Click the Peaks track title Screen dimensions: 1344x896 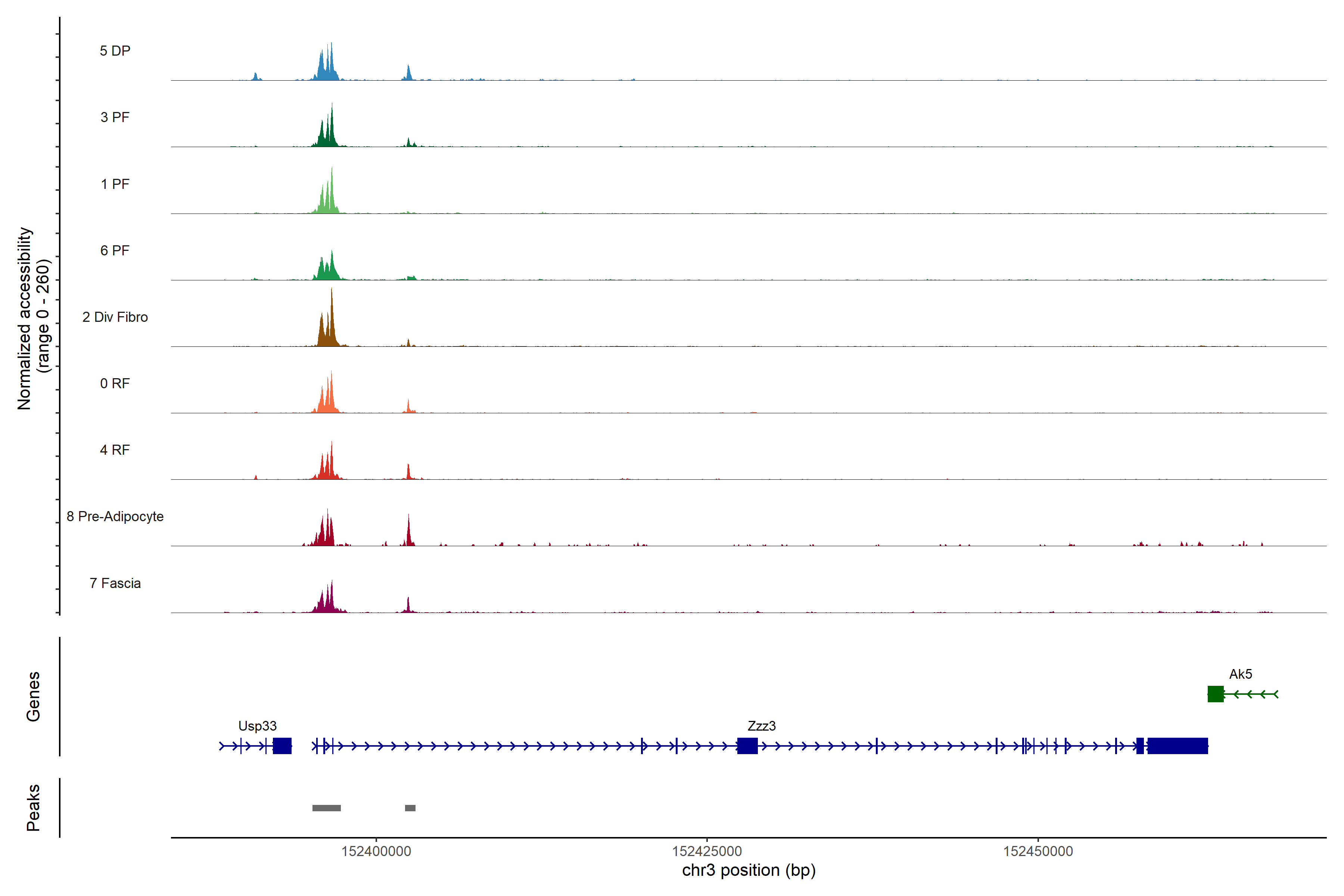click(33, 808)
